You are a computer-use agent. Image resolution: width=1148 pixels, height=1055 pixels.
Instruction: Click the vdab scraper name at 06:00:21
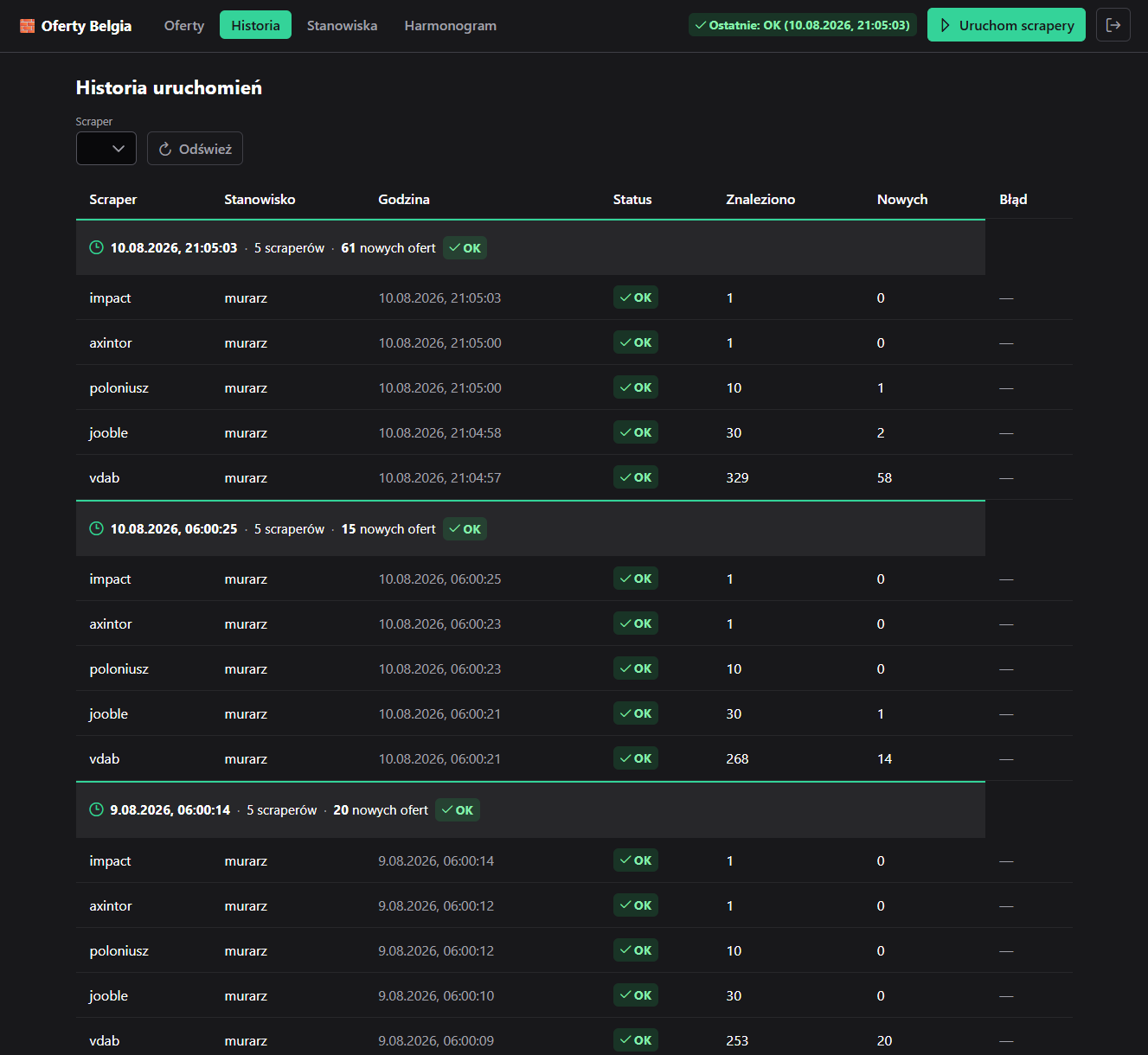coord(105,758)
